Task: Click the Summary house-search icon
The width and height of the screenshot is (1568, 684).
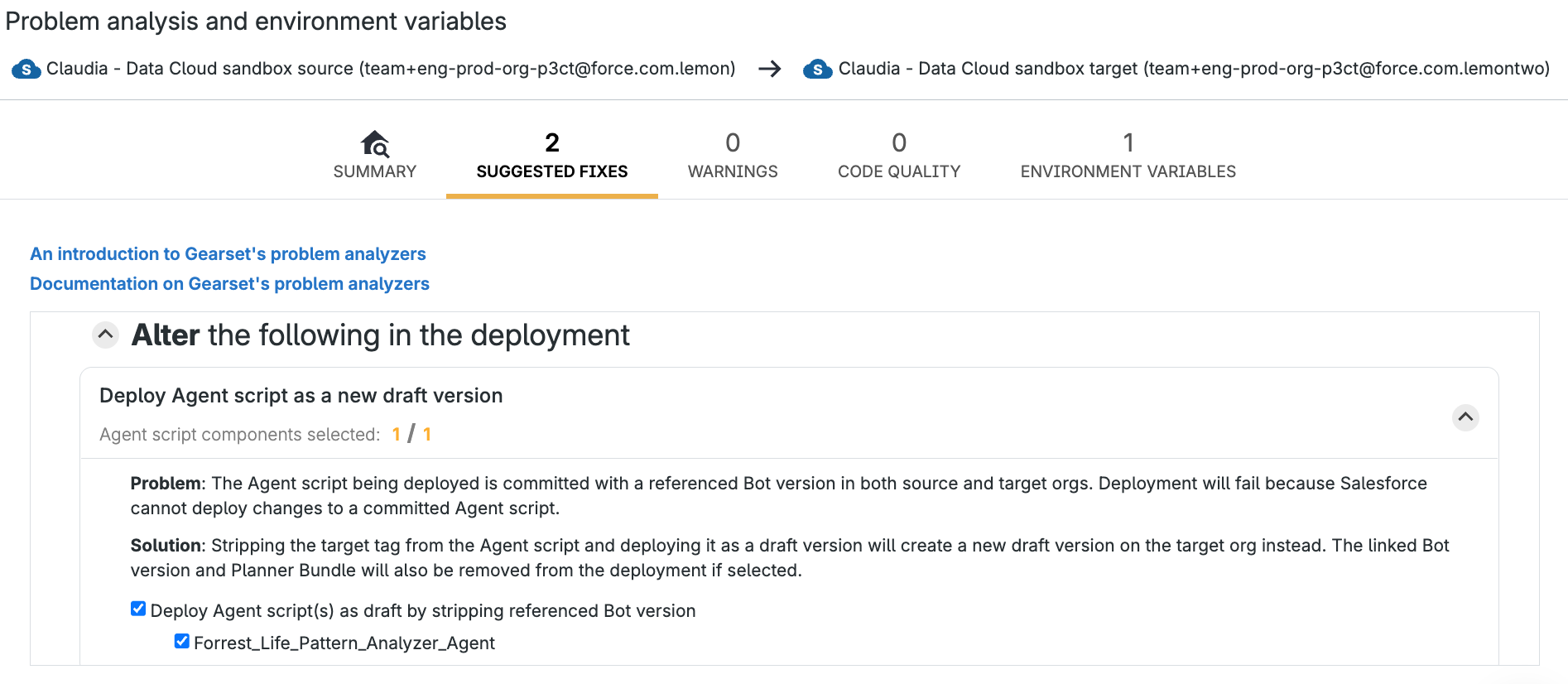Action: pyautogui.click(x=375, y=144)
